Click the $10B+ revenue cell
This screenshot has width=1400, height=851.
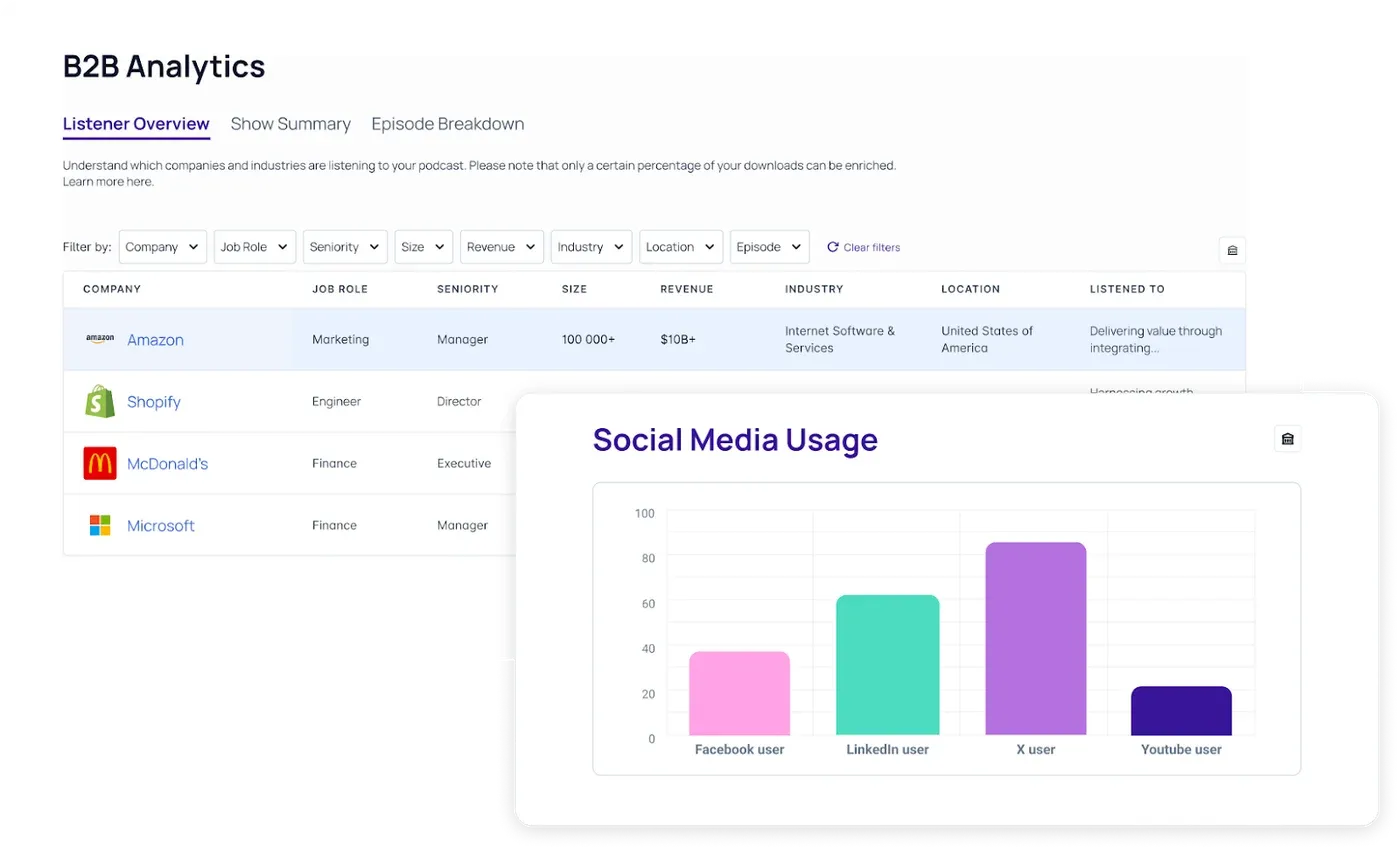point(678,339)
